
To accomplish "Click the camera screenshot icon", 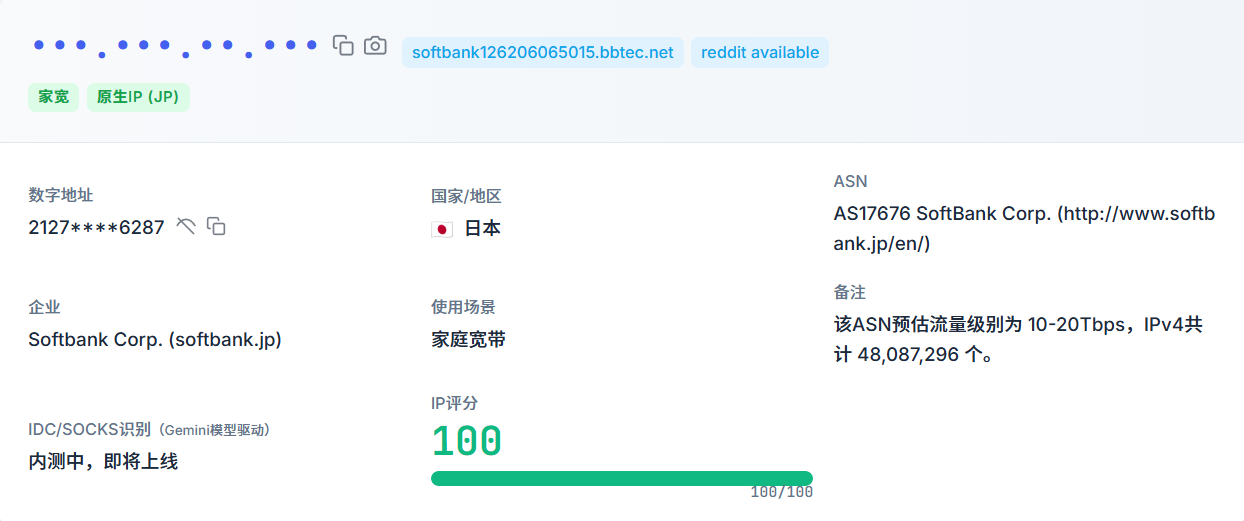I will coord(375,46).
